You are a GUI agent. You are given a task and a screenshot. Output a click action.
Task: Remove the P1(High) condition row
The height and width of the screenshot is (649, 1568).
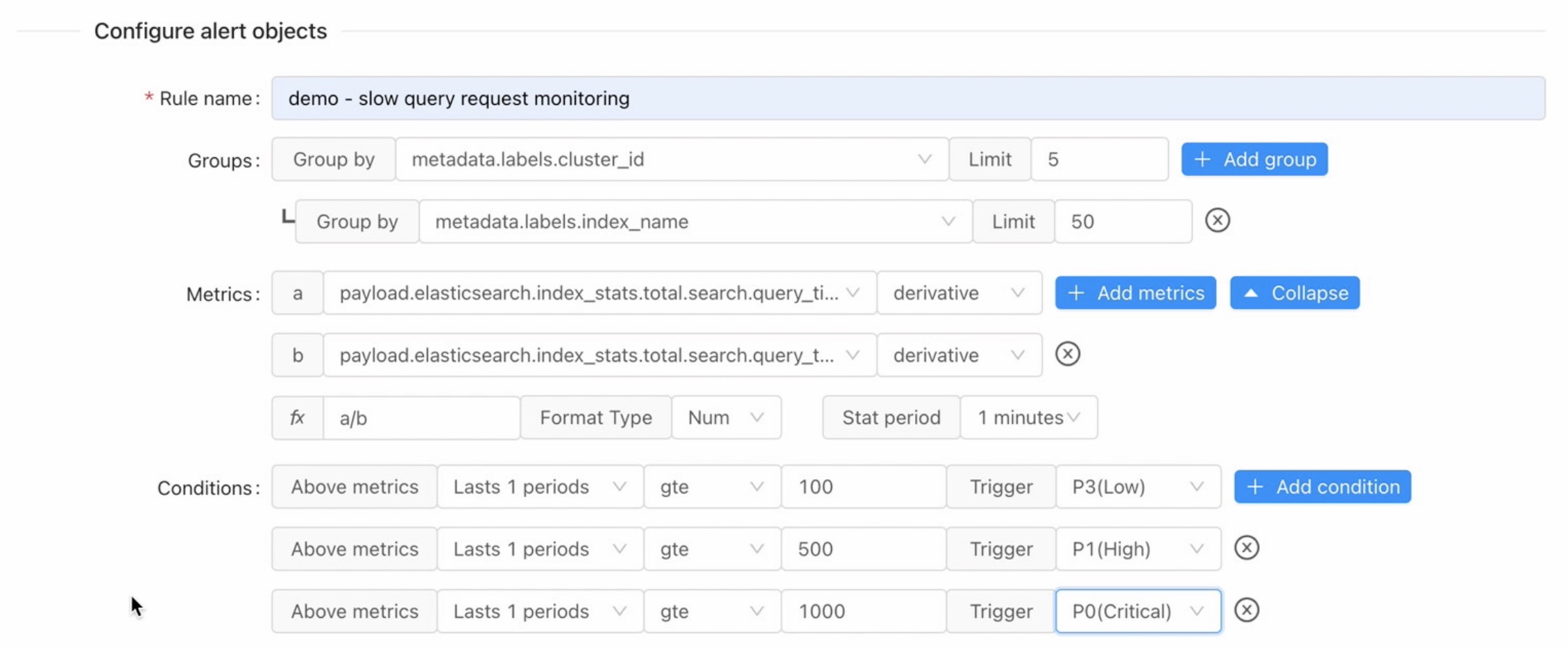tap(1246, 548)
